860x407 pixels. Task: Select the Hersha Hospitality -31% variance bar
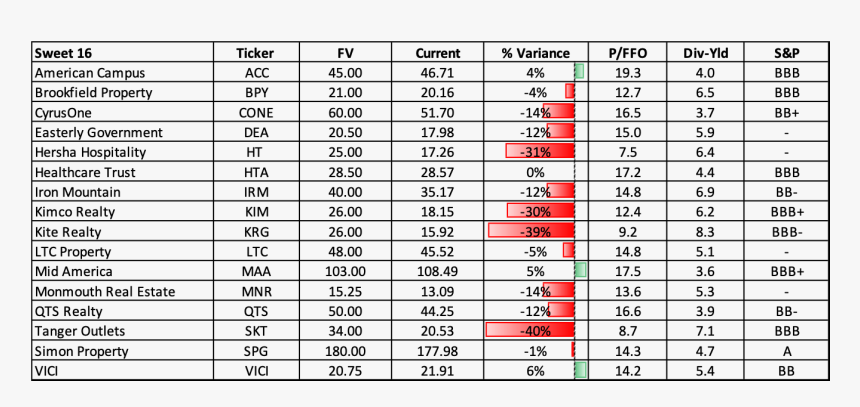click(x=540, y=152)
